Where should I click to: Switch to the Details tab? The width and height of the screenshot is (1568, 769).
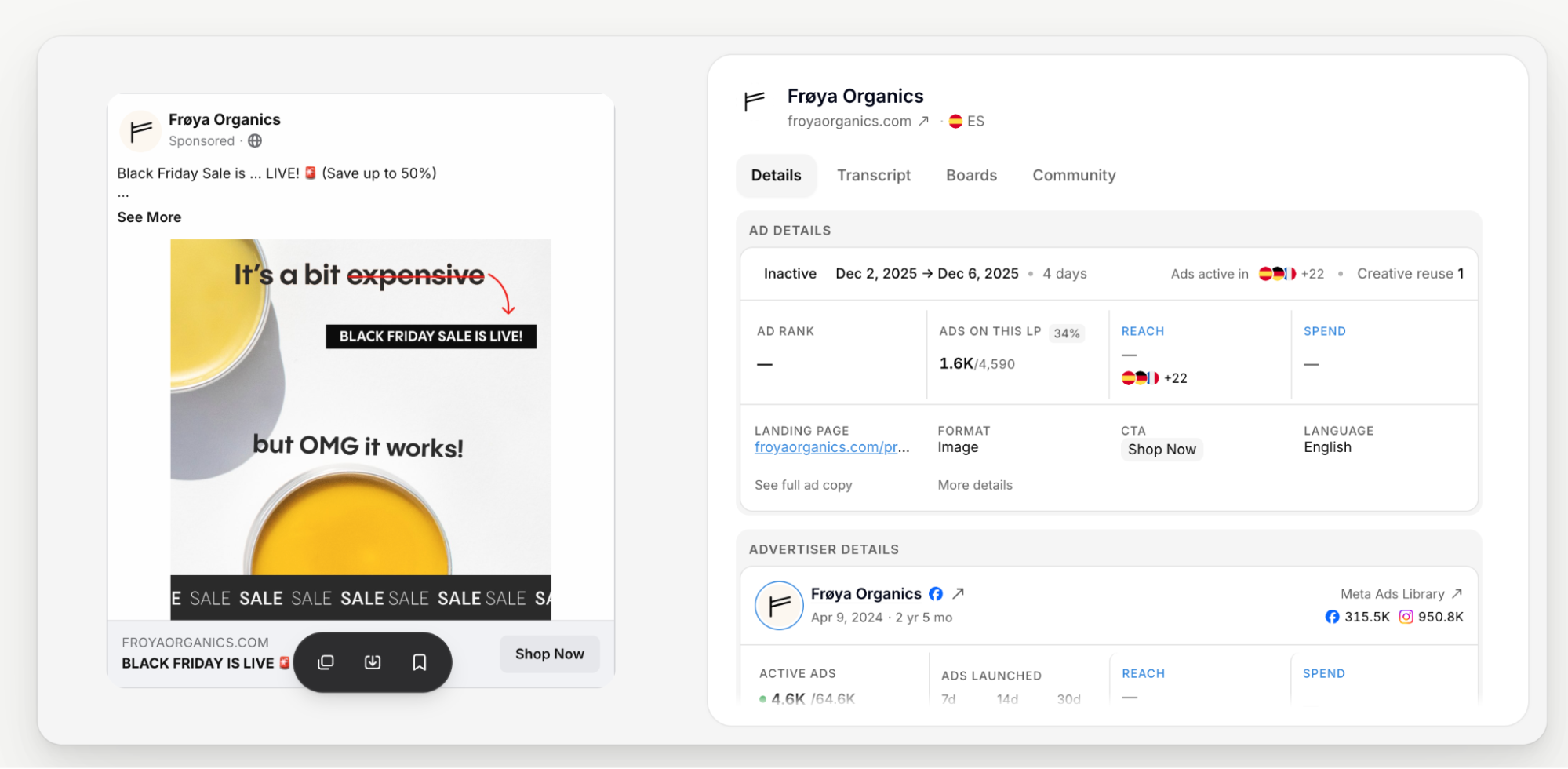[777, 176]
